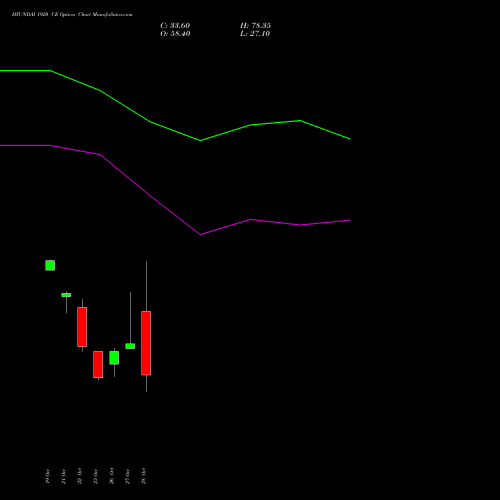Select the close value C: 33.60
The height and width of the screenshot is (500, 500).
175,26
